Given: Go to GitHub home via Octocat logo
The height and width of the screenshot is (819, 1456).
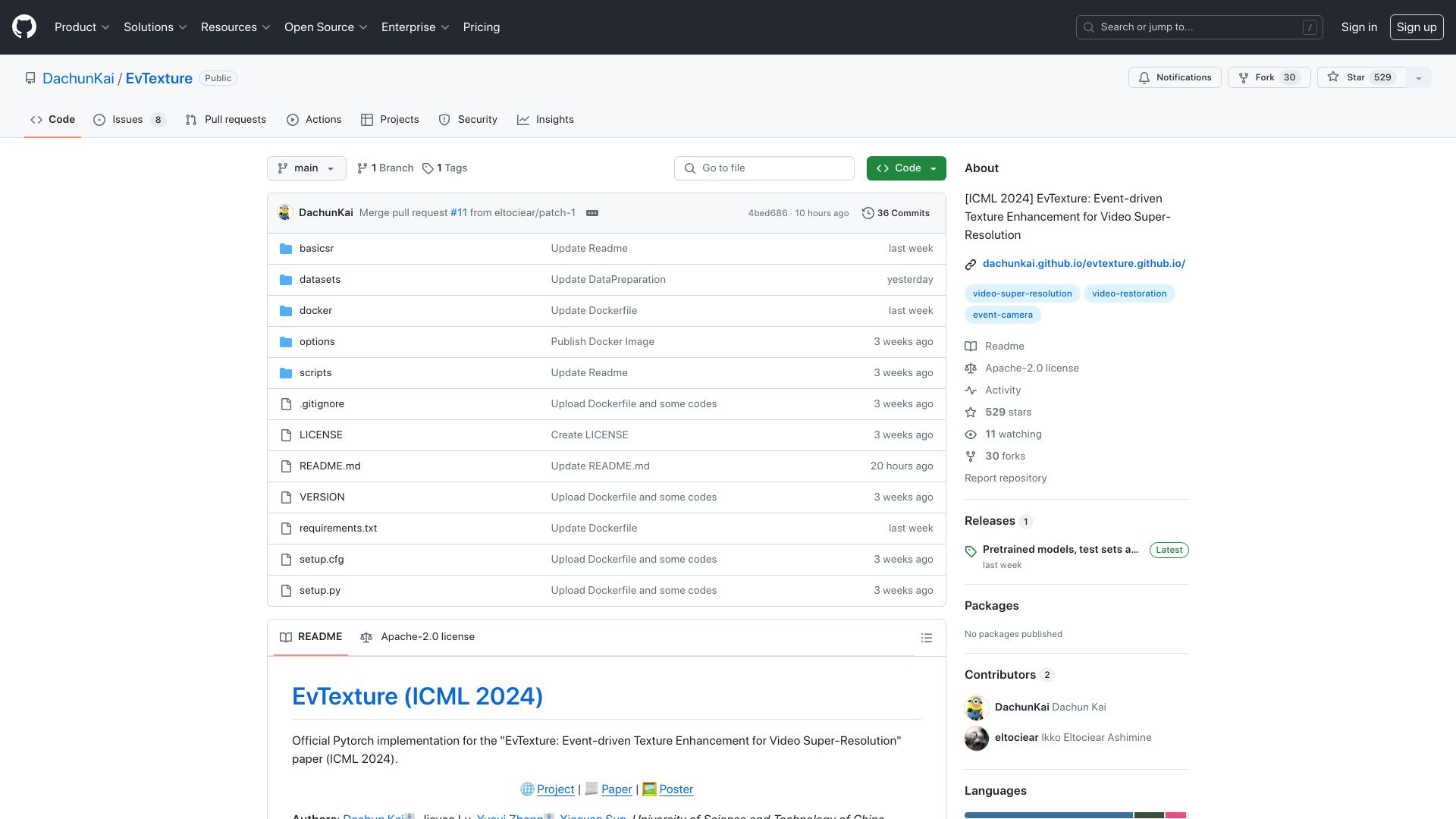Looking at the screenshot, I should click(x=24, y=27).
